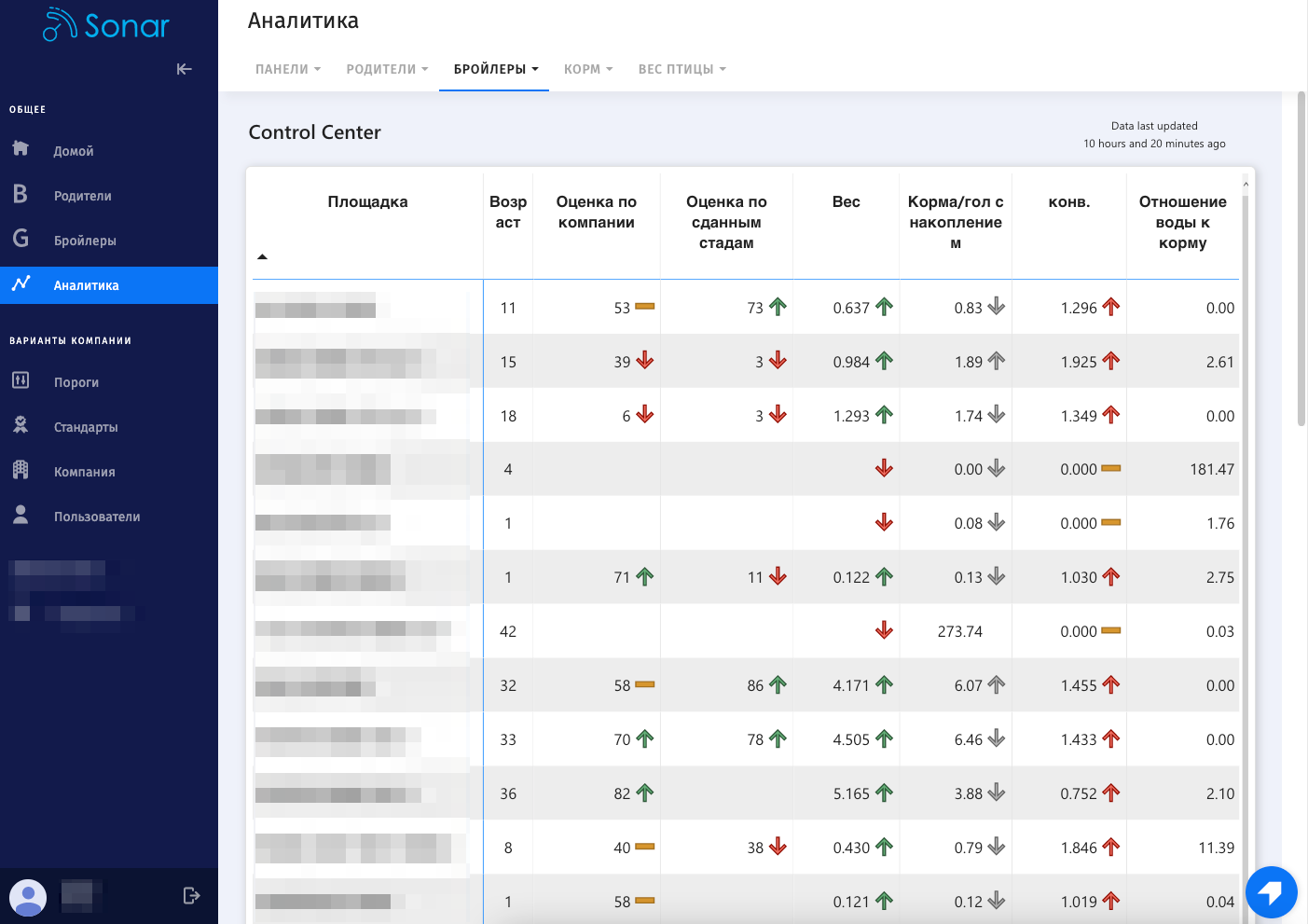Click the green up arrow next to weight 0.637
1308x924 pixels.
coord(884,307)
